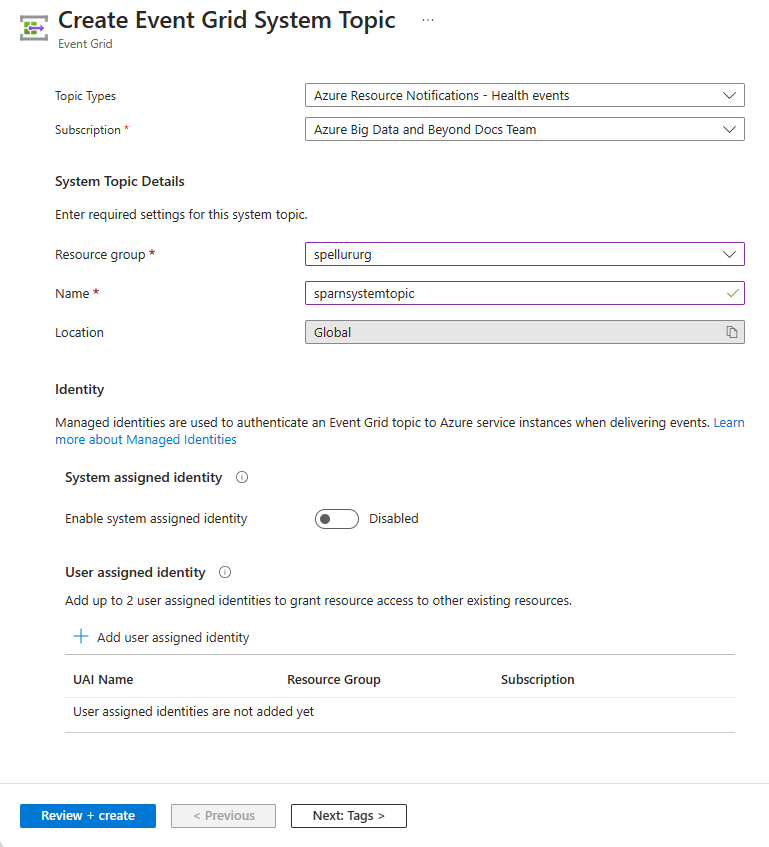Copy the Global location value
This screenshot has height=847, width=769.
(x=732, y=332)
